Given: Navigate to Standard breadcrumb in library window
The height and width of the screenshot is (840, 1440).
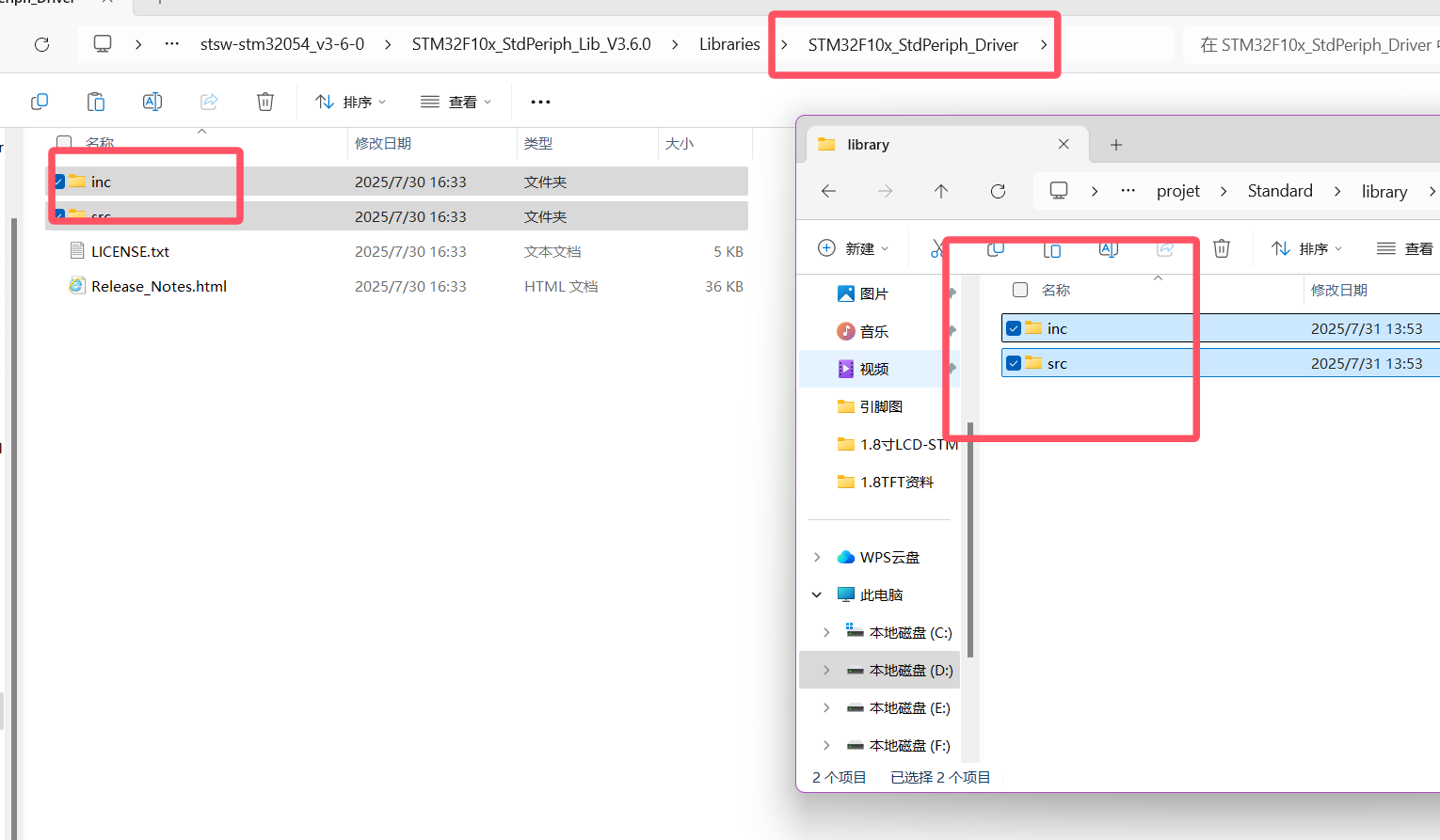Looking at the screenshot, I should click(x=1280, y=191).
